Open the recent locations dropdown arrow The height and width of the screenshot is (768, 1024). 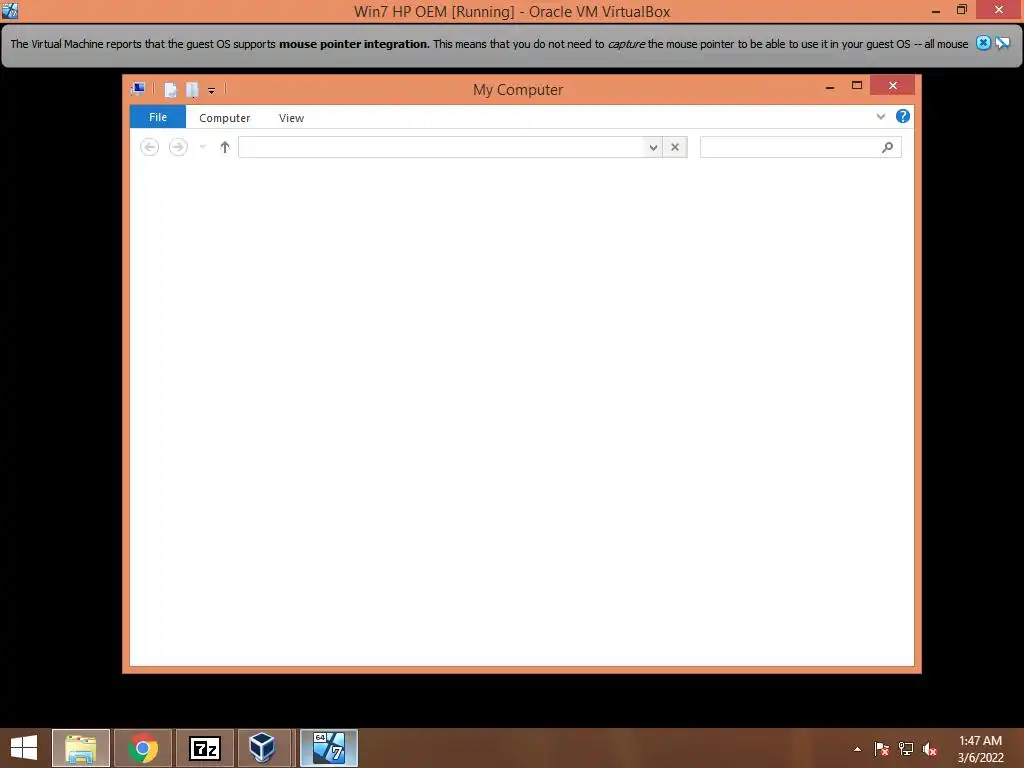click(203, 147)
